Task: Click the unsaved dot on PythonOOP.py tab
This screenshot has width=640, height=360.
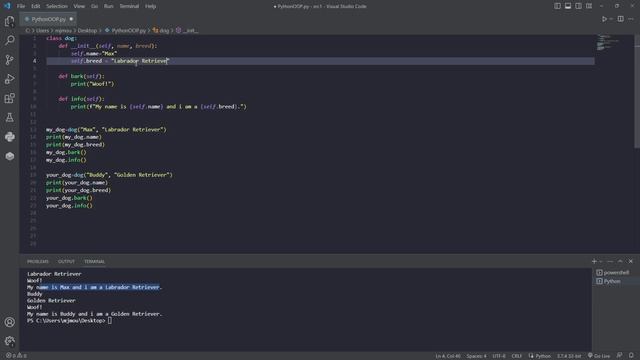Action: pos(71,19)
